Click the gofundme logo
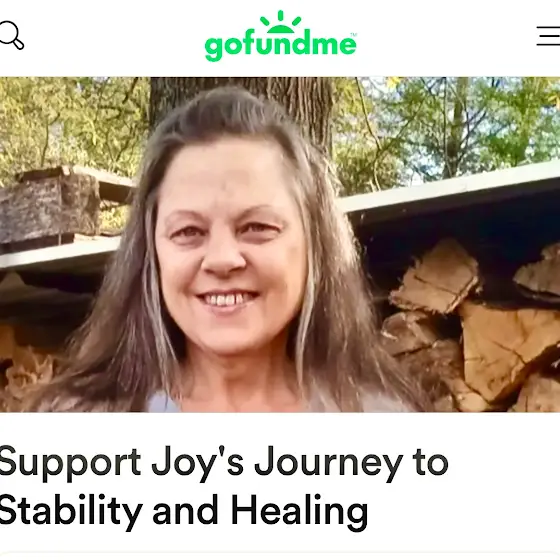 280,36
